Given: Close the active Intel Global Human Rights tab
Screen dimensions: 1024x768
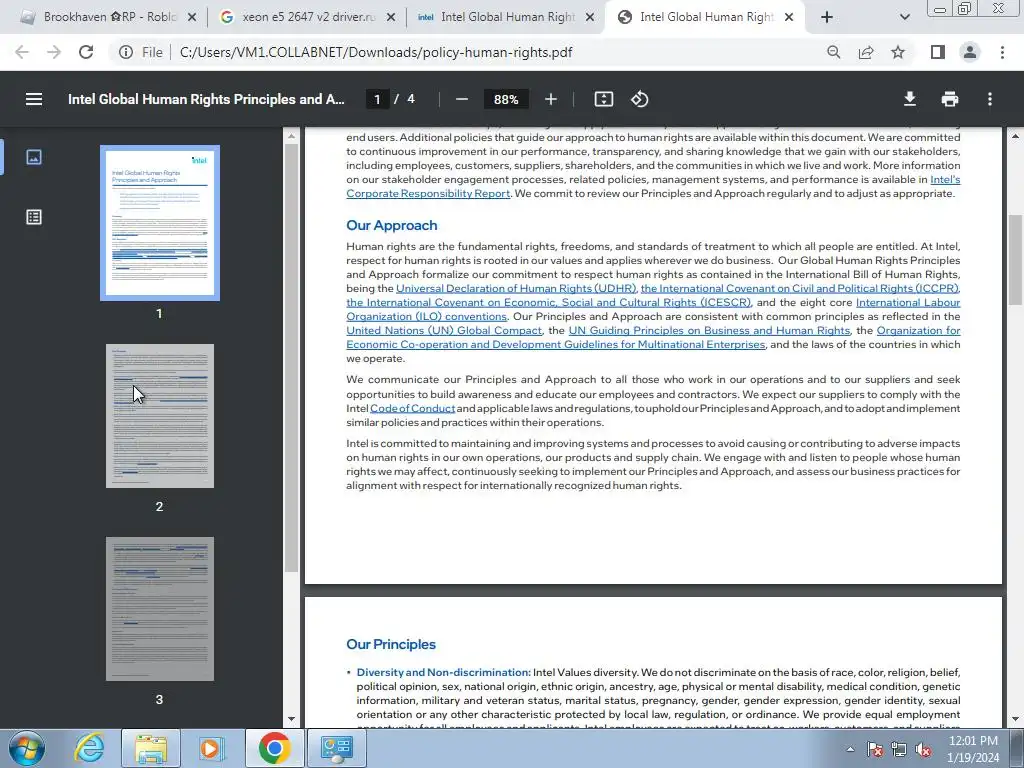Looking at the screenshot, I should pos(789,17).
